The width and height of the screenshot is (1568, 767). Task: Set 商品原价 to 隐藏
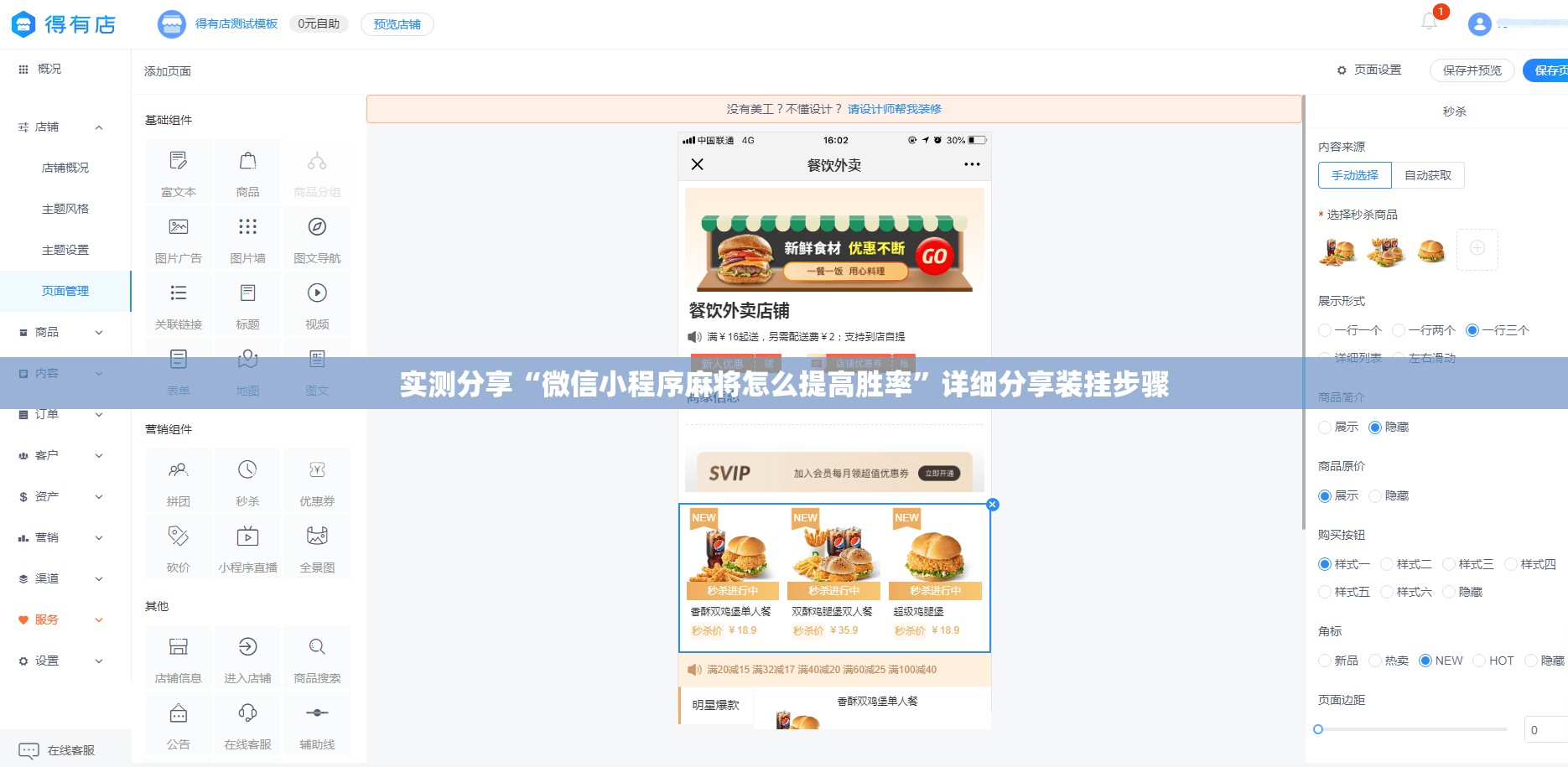[1389, 495]
